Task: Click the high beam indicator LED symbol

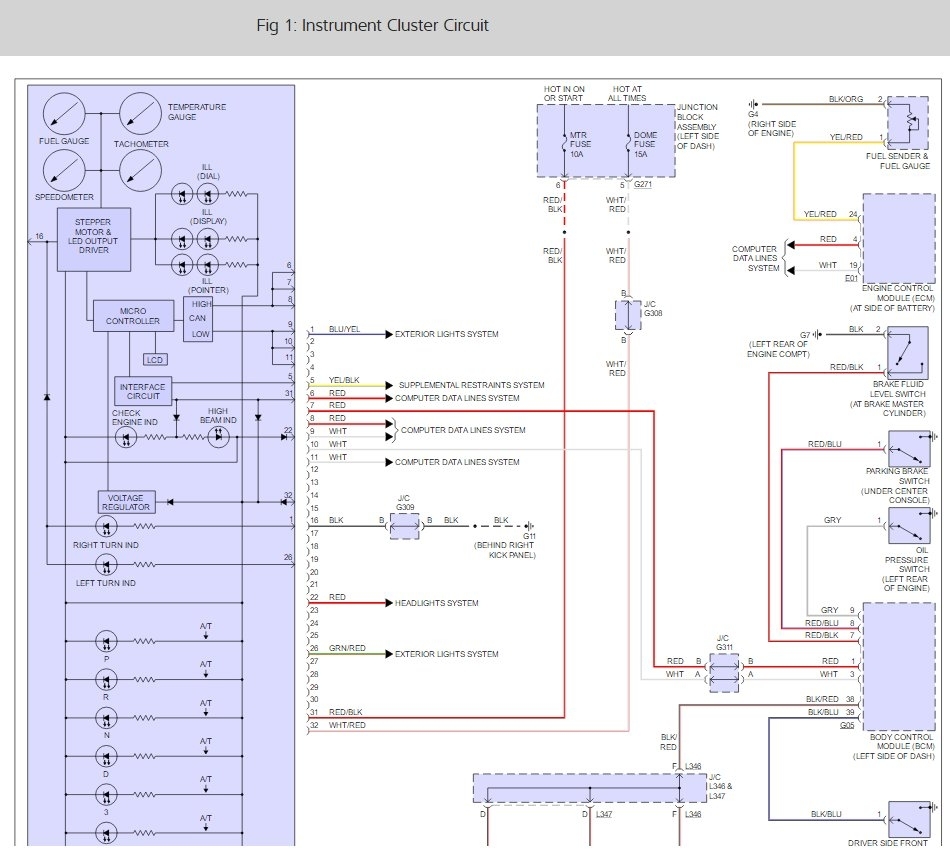Action: tap(218, 439)
